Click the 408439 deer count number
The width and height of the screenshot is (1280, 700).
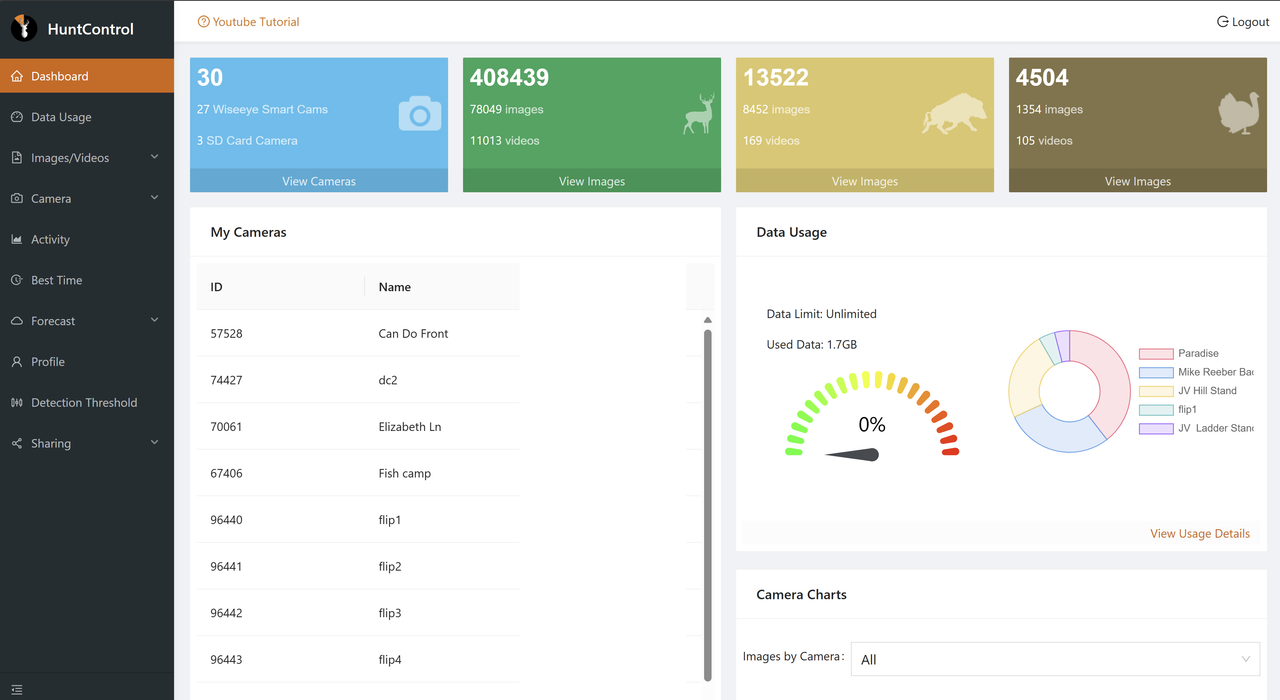(509, 77)
